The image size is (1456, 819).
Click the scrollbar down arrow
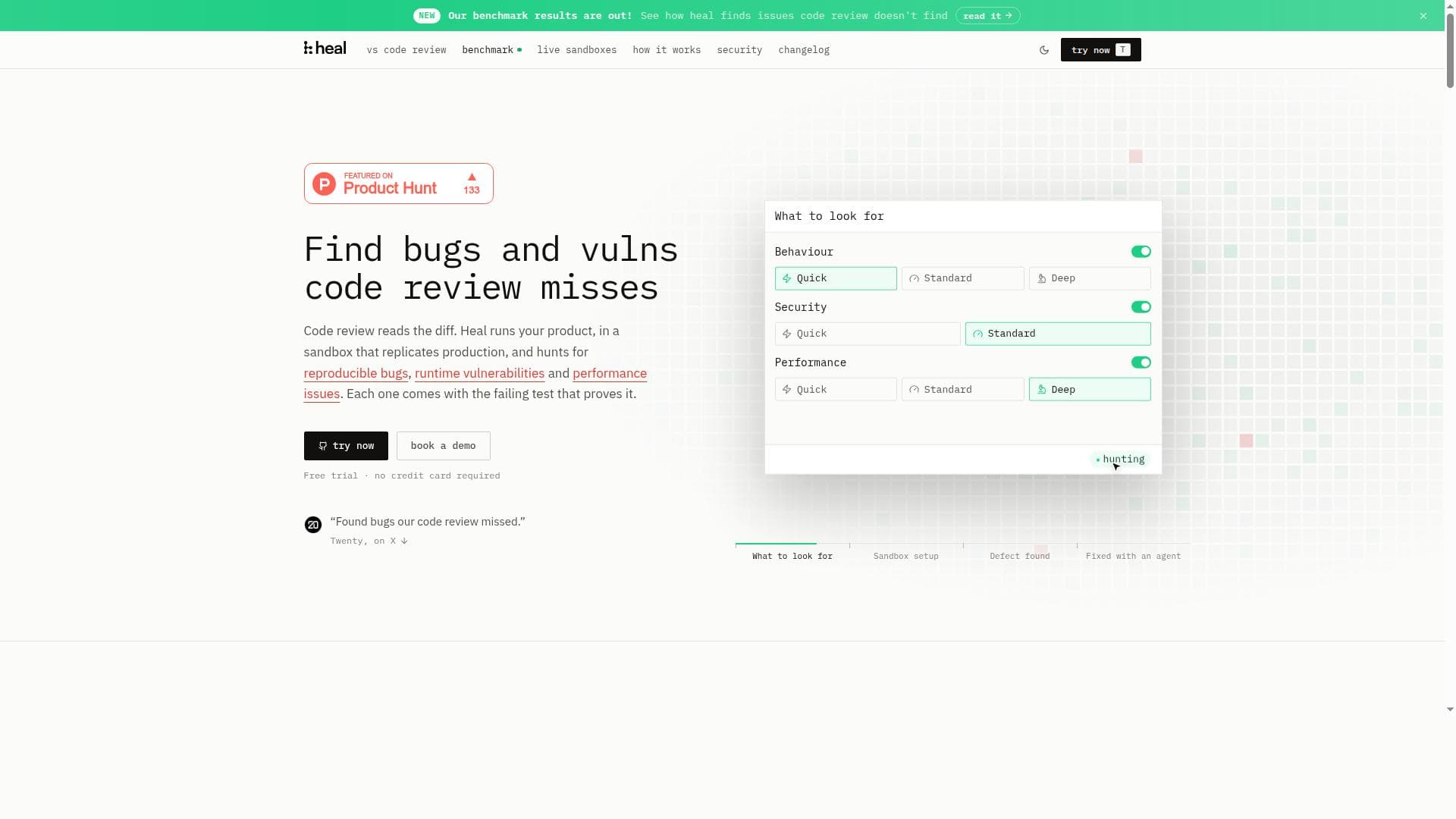[1450, 710]
